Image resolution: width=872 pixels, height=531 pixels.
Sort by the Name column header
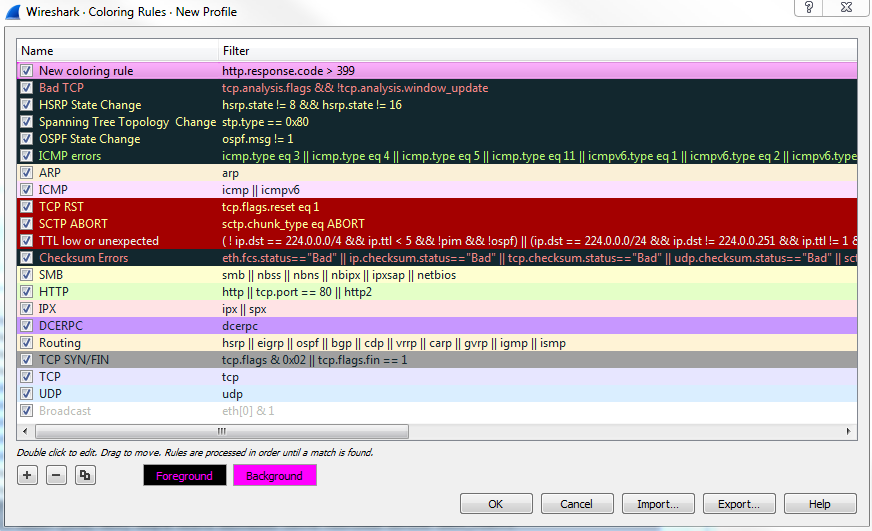click(x=117, y=51)
